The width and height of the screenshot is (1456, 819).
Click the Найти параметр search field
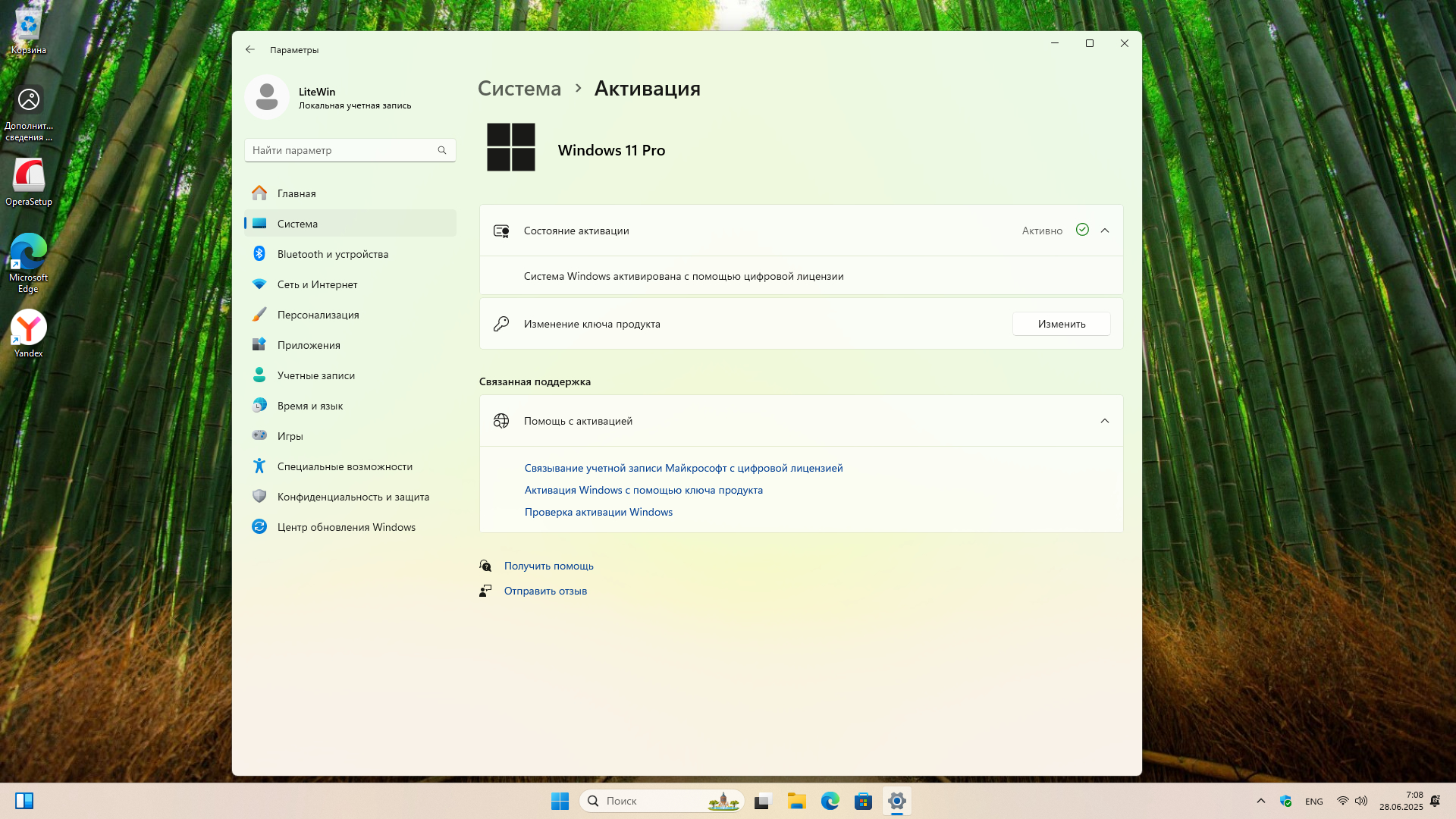(343, 150)
